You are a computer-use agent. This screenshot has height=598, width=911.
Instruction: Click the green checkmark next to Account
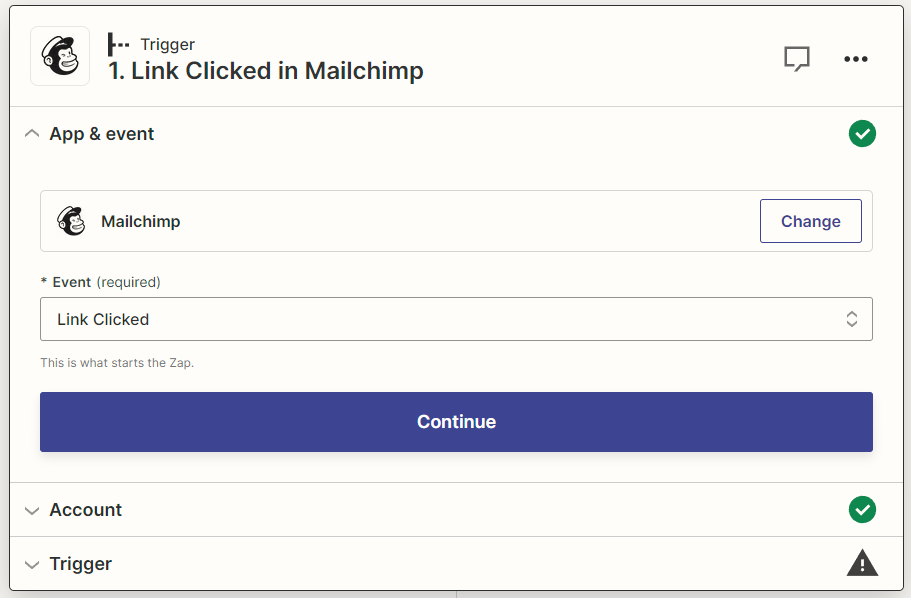point(862,510)
